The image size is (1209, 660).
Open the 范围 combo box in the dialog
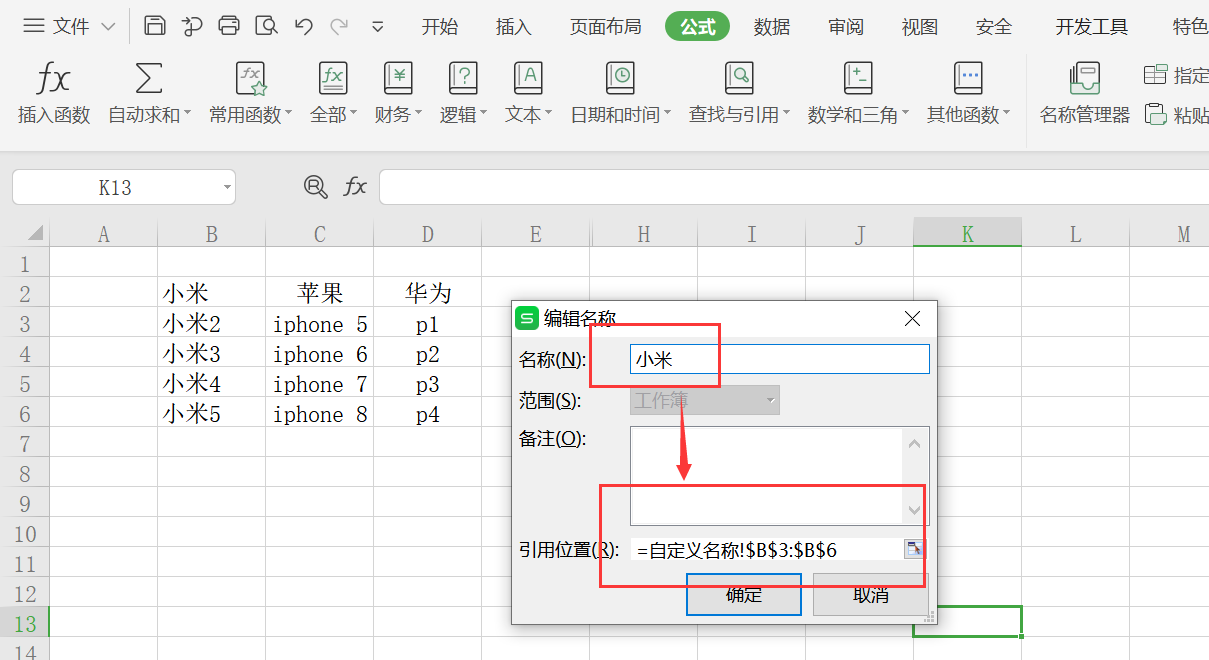coord(704,400)
